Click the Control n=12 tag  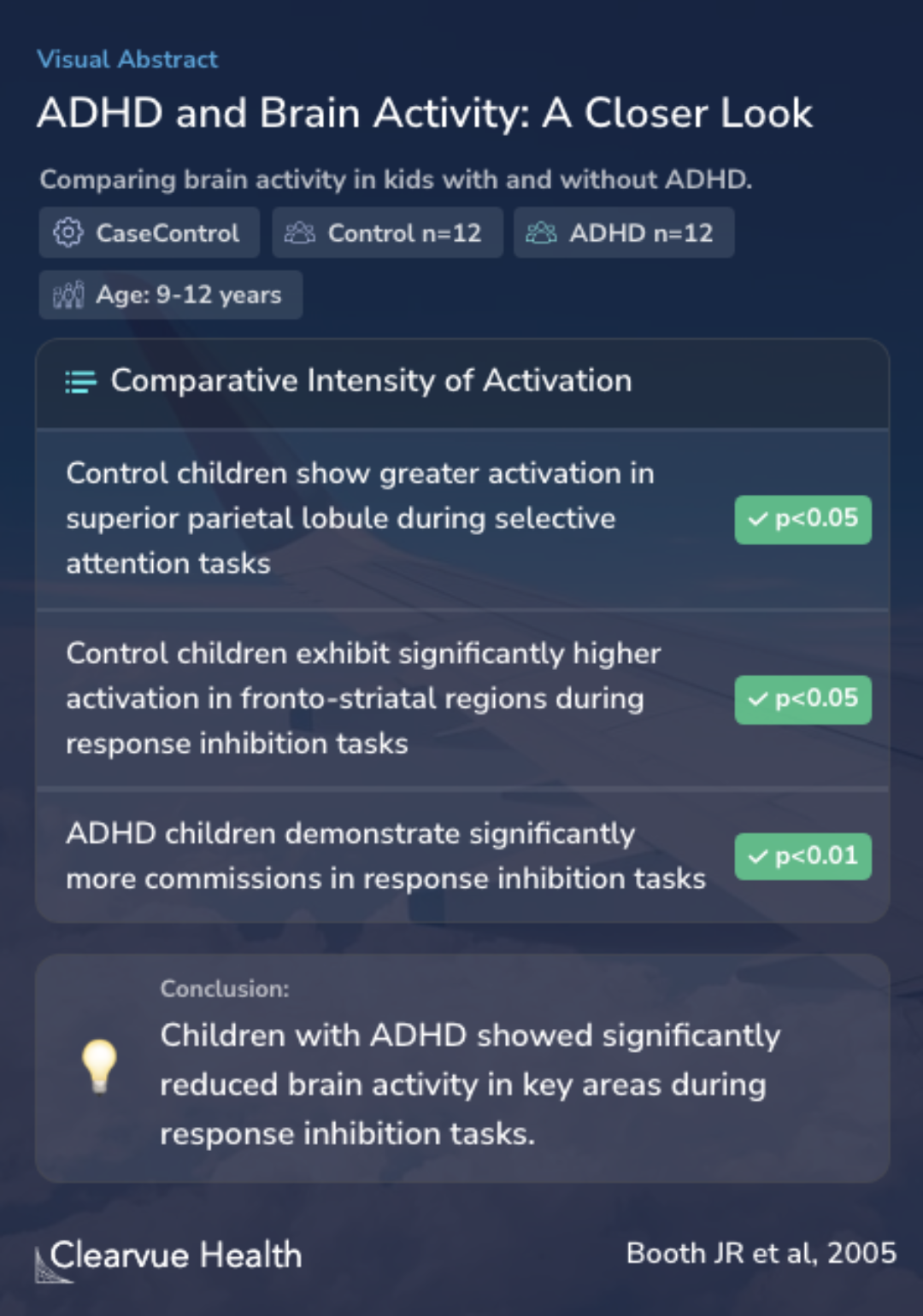[387, 232]
